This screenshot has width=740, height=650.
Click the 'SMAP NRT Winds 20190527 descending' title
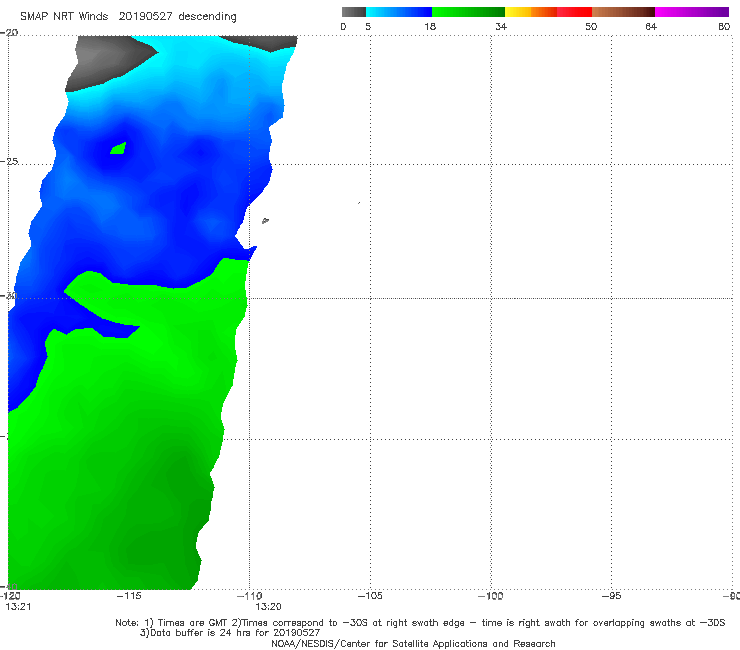click(x=128, y=16)
